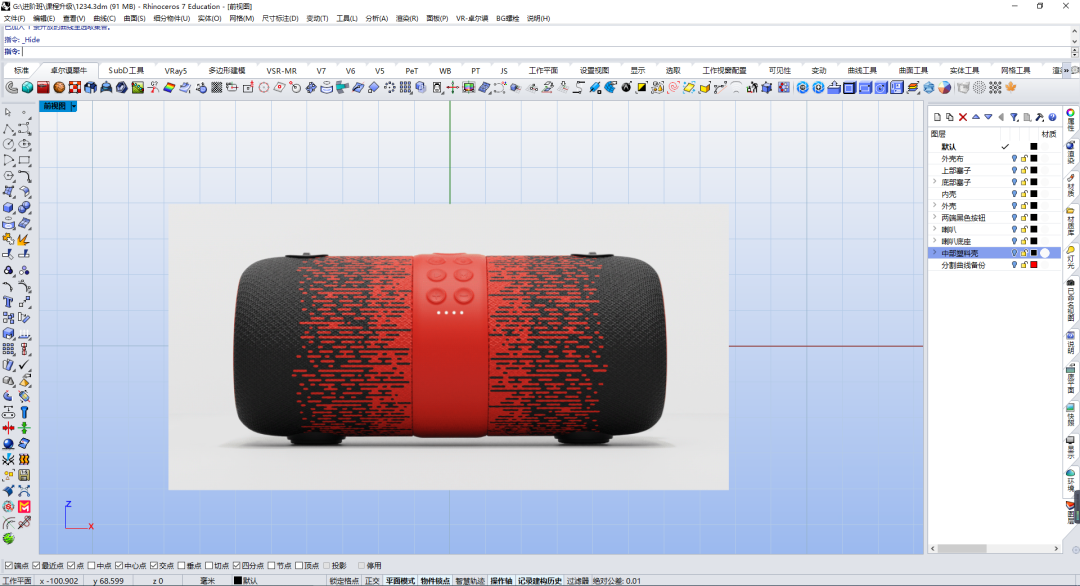Expand the 两端黑色按钮 layer
The width and height of the screenshot is (1080, 586).
coord(935,218)
